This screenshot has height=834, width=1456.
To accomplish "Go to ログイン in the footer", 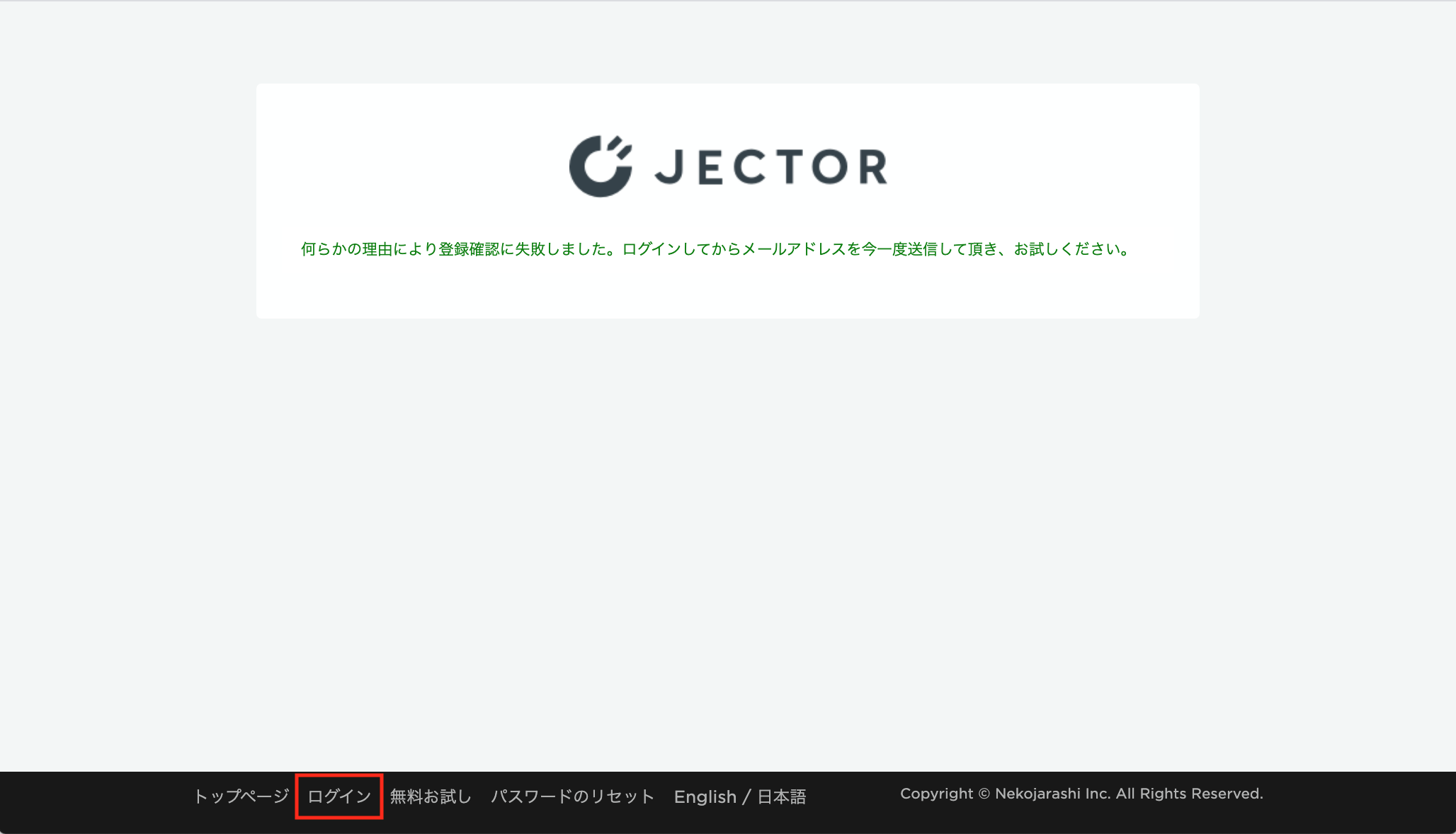I will tap(339, 796).
